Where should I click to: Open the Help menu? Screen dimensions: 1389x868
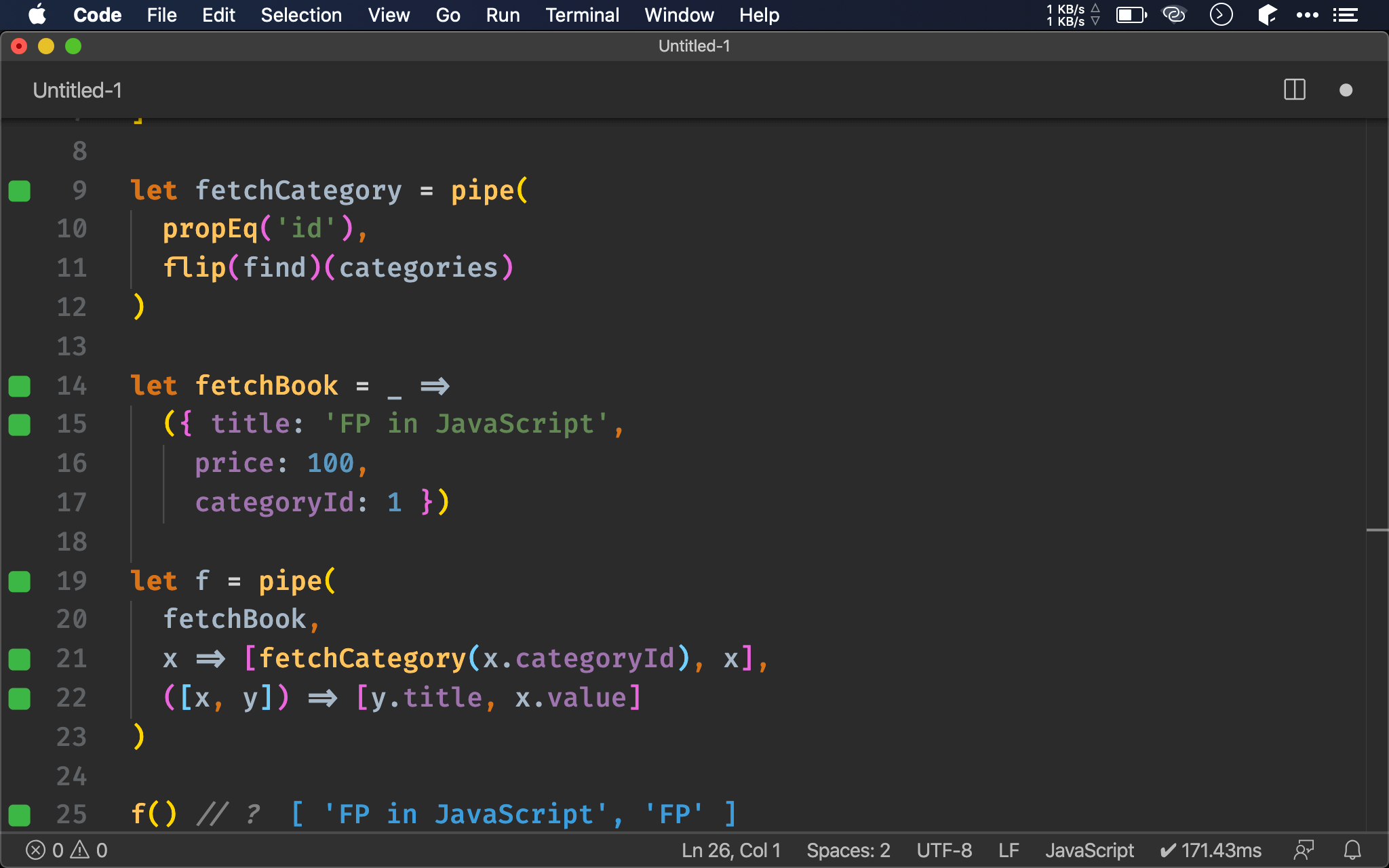[x=759, y=15]
